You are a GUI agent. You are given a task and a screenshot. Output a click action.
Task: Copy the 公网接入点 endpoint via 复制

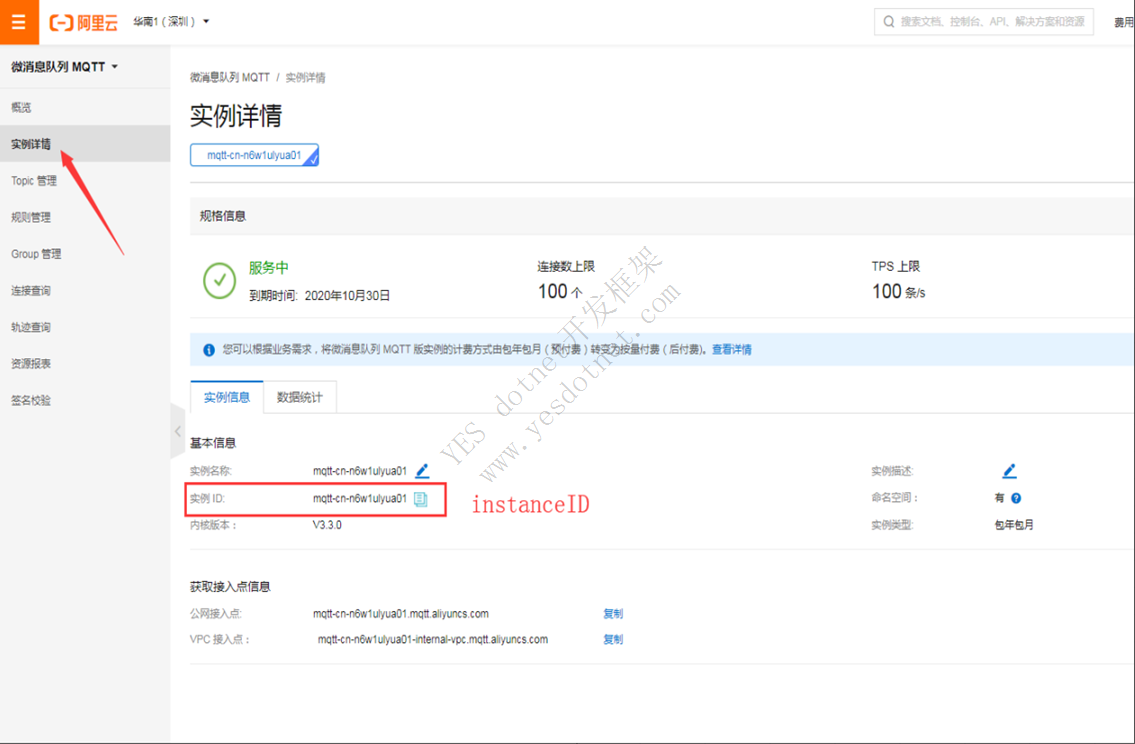[613, 614]
